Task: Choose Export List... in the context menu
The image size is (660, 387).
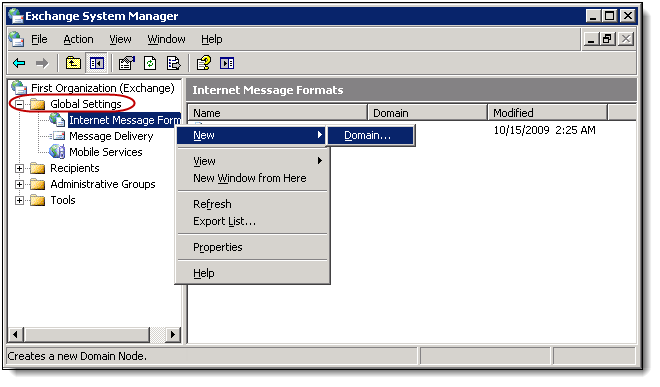Action: click(x=251, y=221)
